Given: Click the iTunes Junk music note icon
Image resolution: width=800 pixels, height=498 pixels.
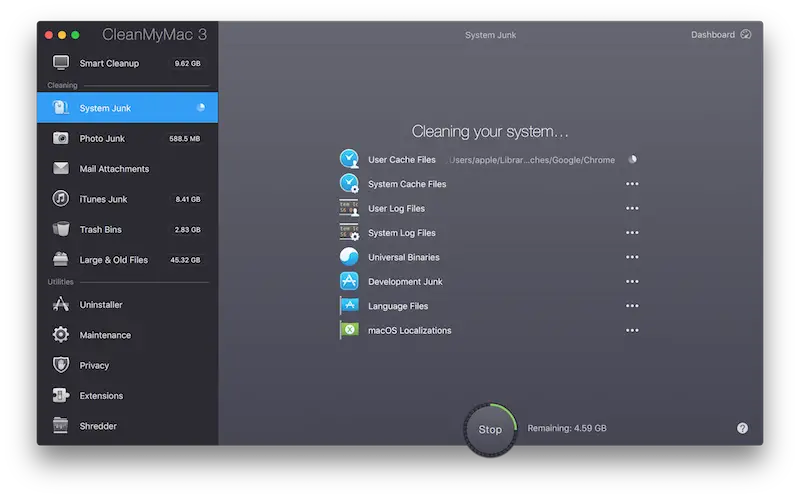Looking at the screenshot, I should 61,198.
